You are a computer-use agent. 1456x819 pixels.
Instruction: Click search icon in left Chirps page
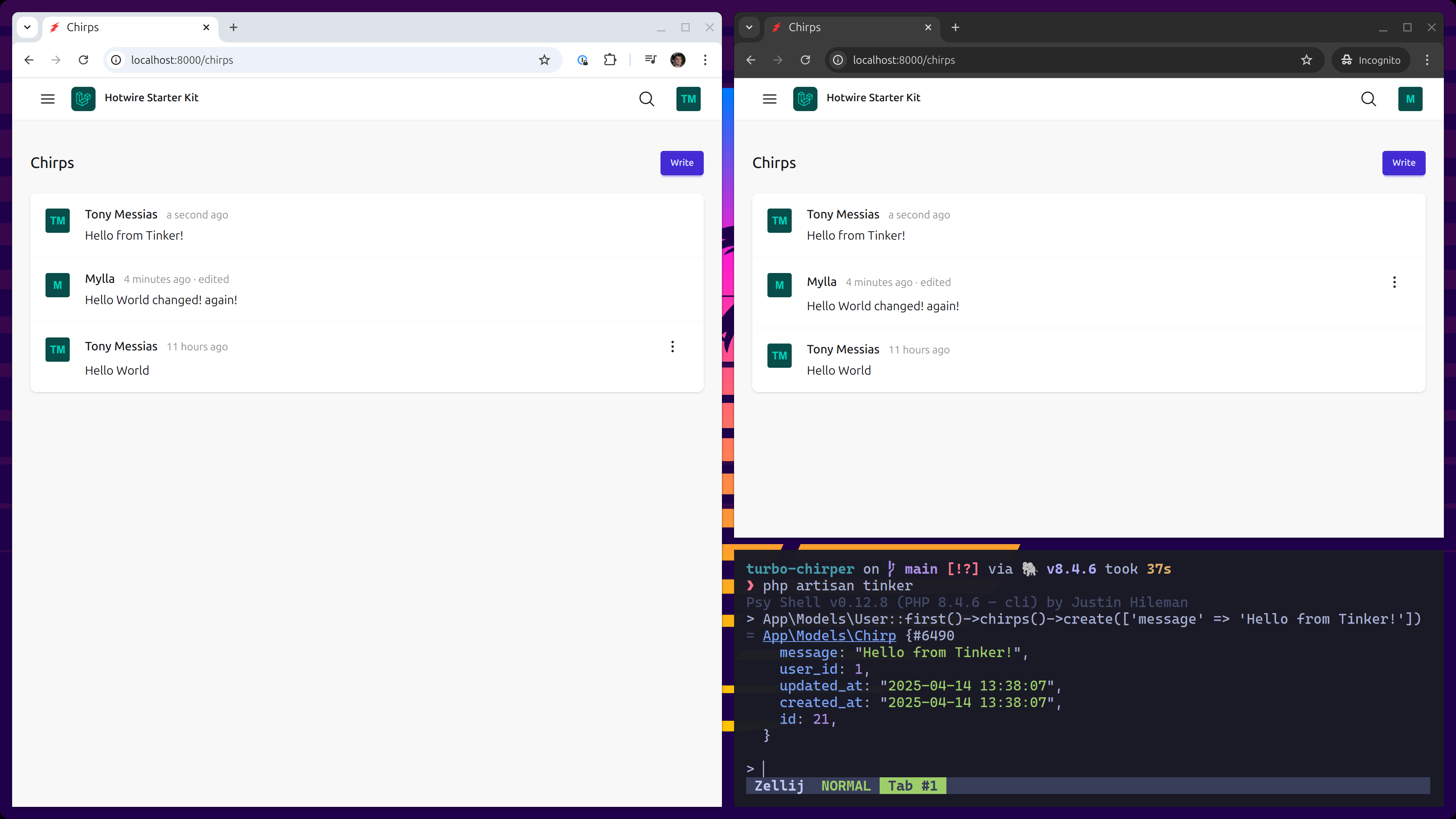pos(646,99)
